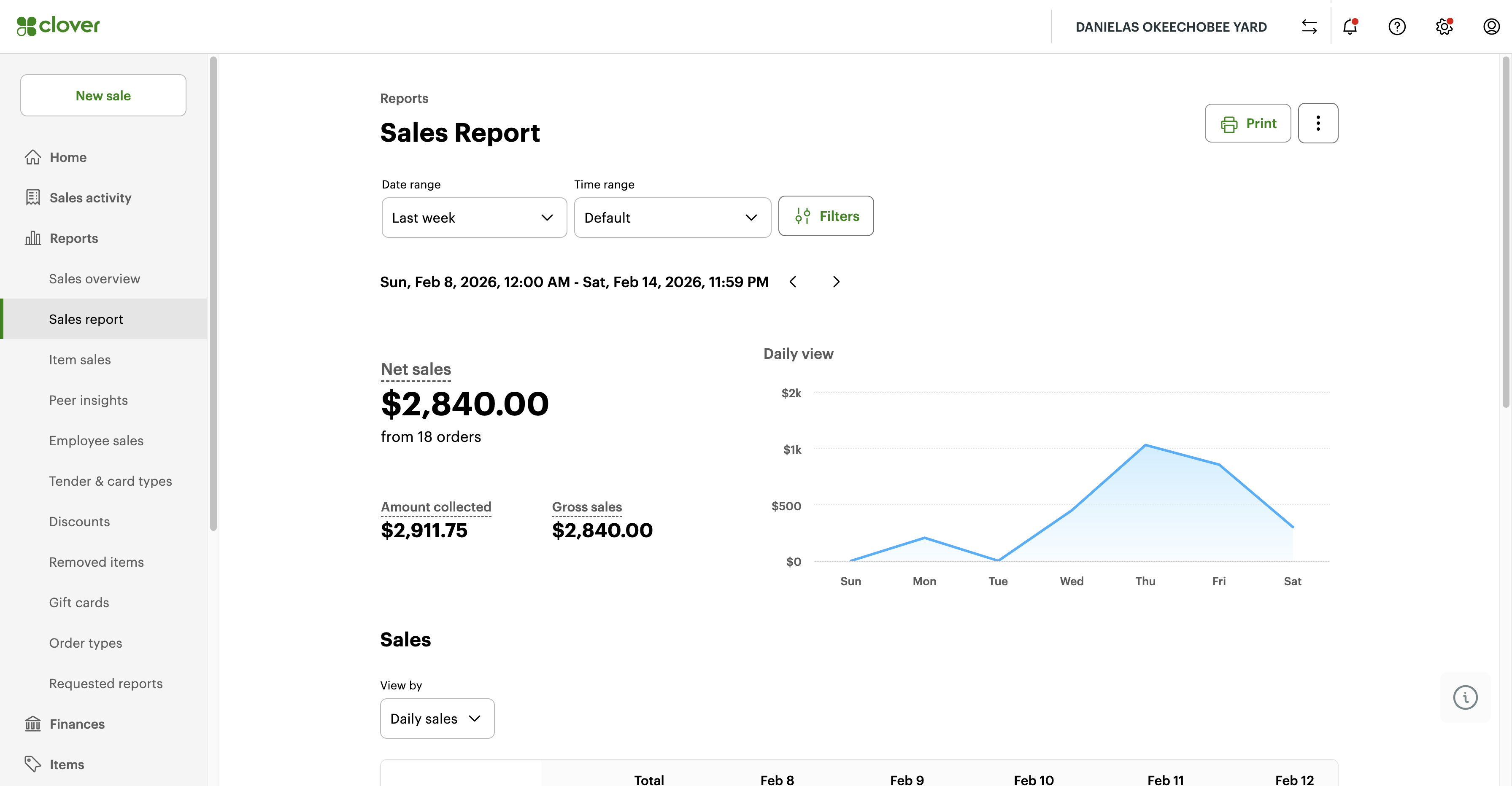Image resolution: width=1512 pixels, height=786 pixels.
Task: Click the sidebar vertical scrollbar
Action: (x=213, y=293)
